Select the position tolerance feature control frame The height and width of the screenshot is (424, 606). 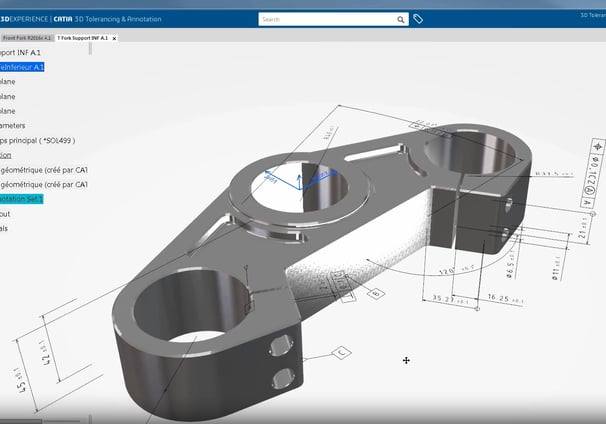(x=593, y=173)
